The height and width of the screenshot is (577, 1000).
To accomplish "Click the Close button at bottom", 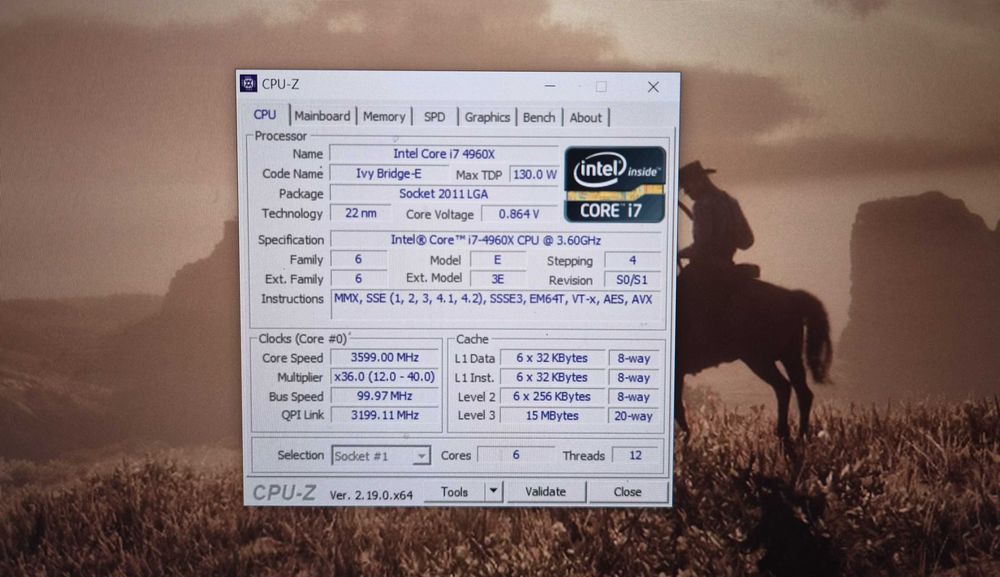I will tap(628, 492).
